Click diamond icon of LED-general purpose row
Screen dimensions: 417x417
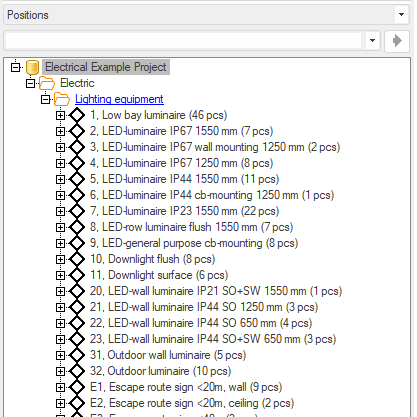(x=77, y=243)
